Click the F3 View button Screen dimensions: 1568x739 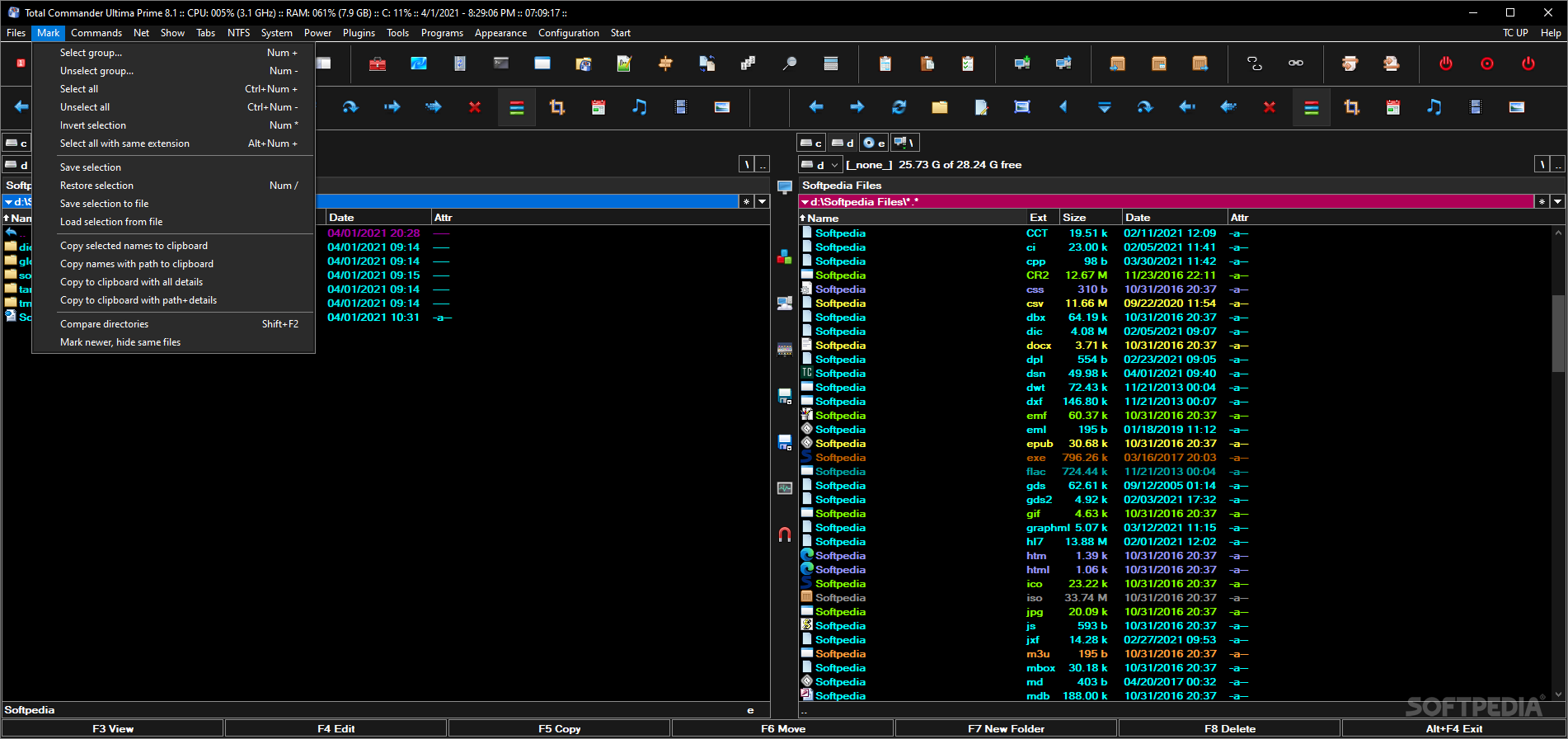click(113, 728)
